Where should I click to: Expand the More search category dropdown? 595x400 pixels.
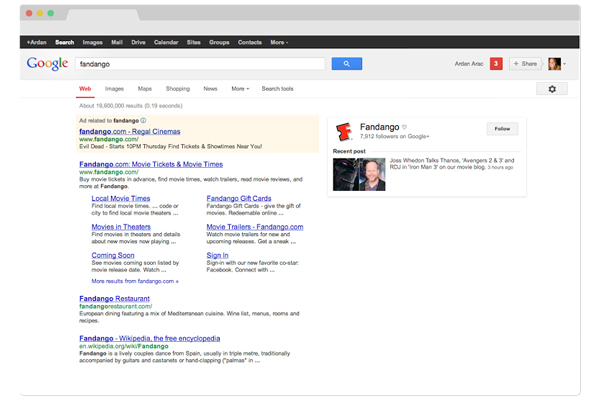(x=240, y=89)
